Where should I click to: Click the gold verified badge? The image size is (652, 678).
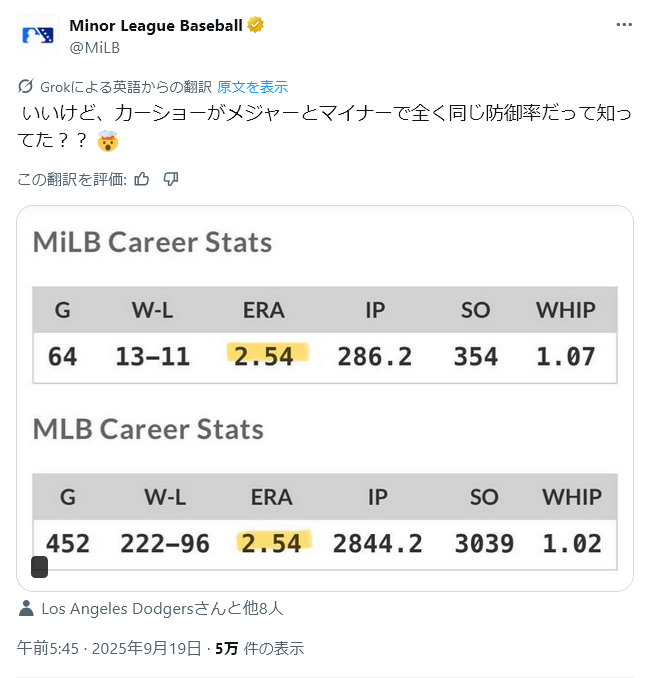pyautogui.click(x=255, y=25)
